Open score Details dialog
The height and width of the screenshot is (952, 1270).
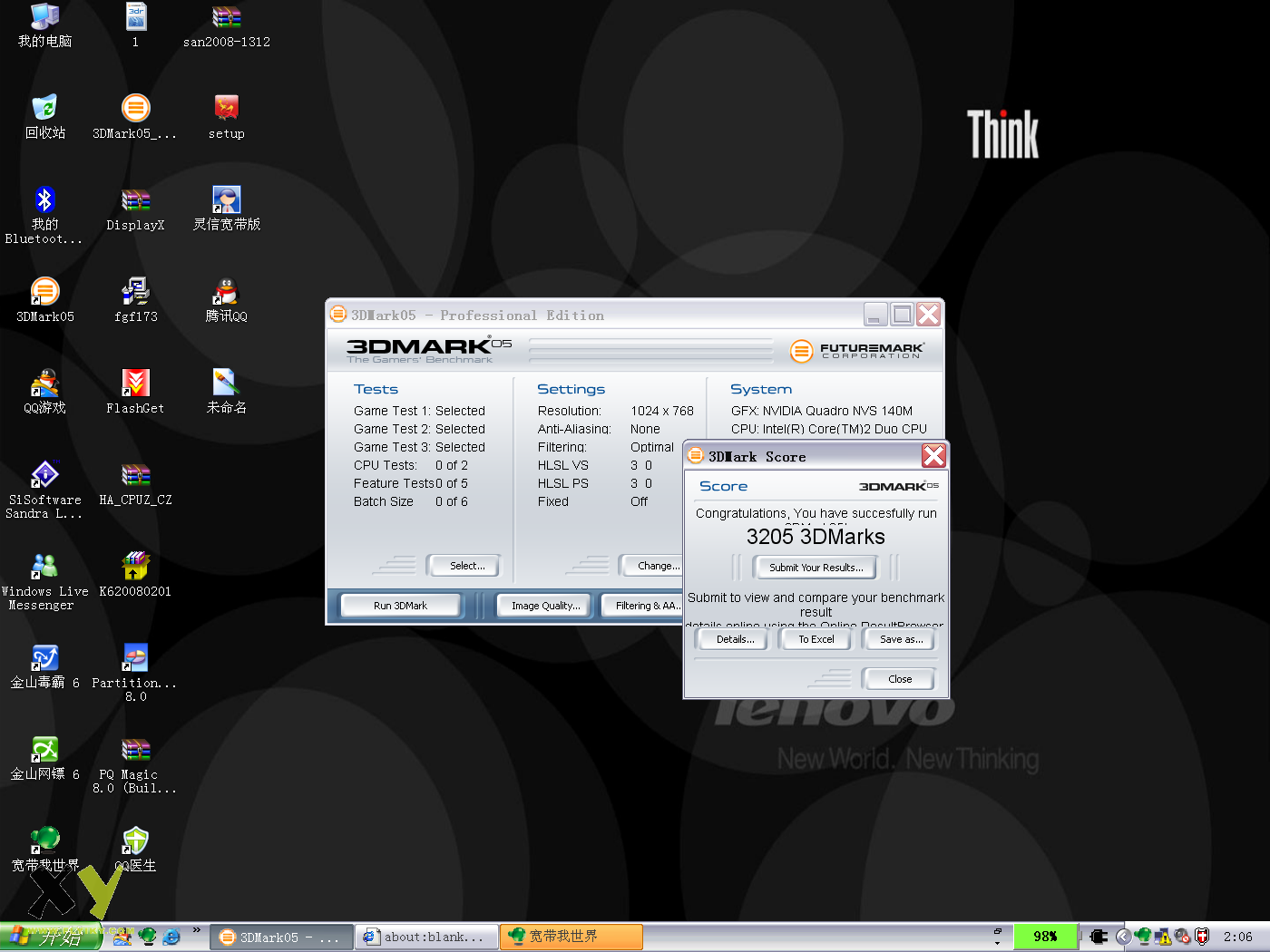734,639
